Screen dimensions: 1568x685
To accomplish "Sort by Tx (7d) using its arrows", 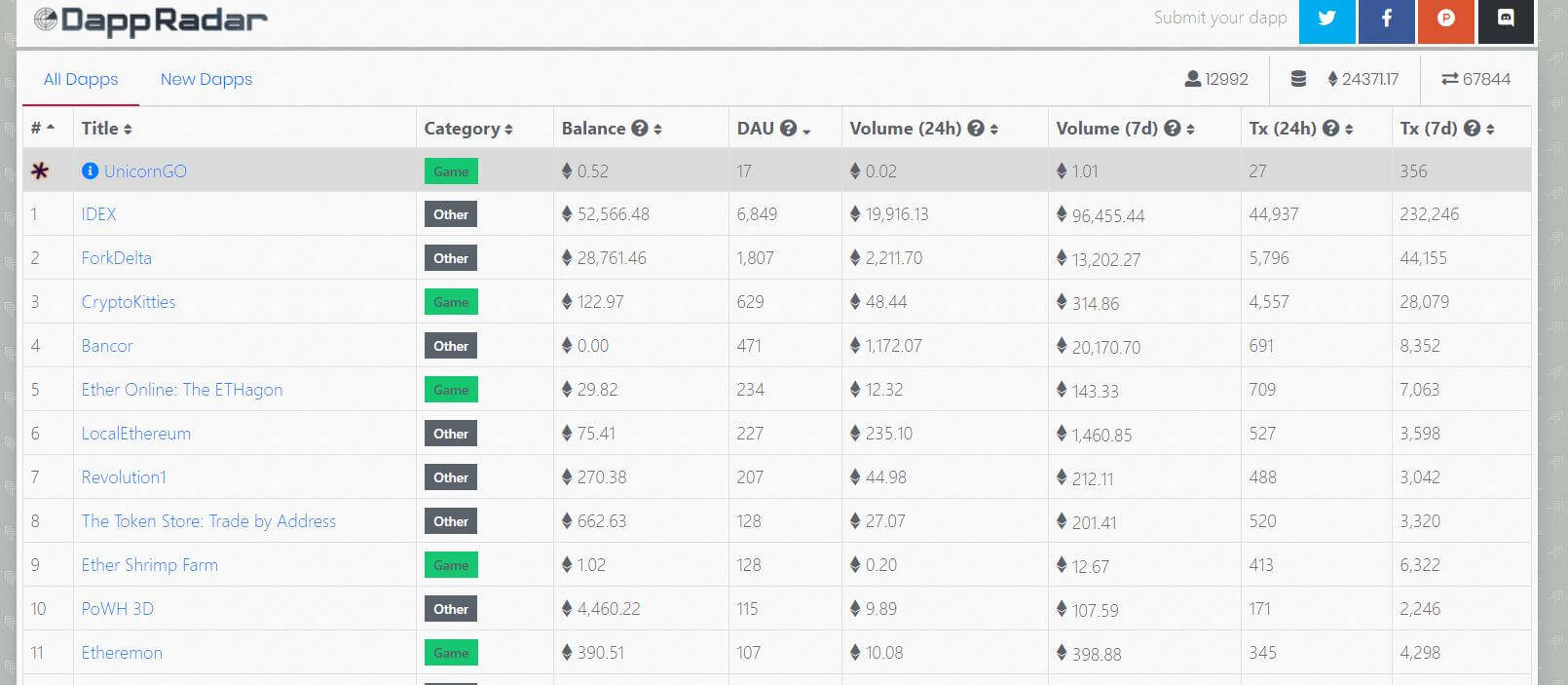I will 1490,129.
